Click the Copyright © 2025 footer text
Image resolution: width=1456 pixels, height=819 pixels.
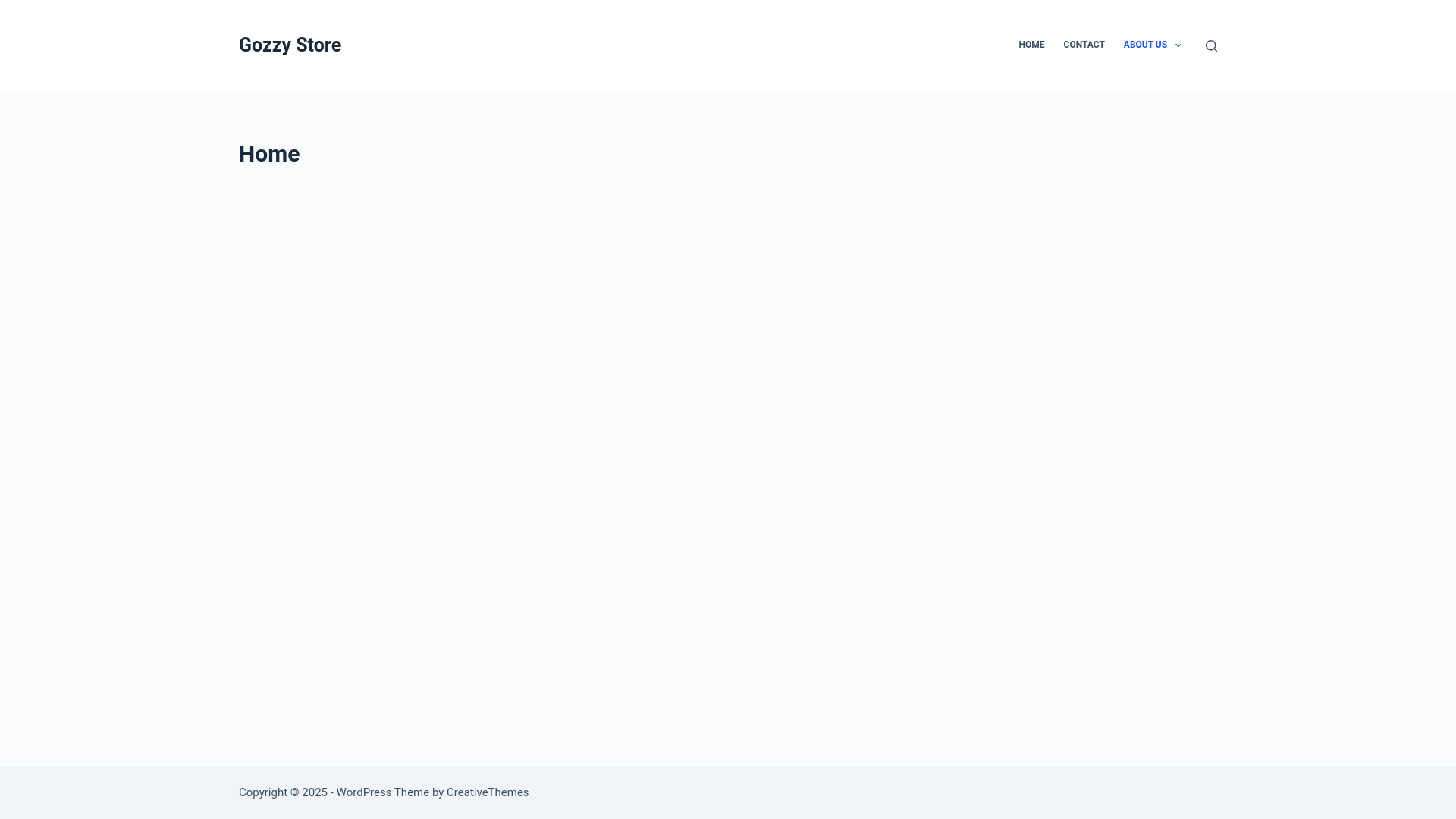(x=283, y=792)
